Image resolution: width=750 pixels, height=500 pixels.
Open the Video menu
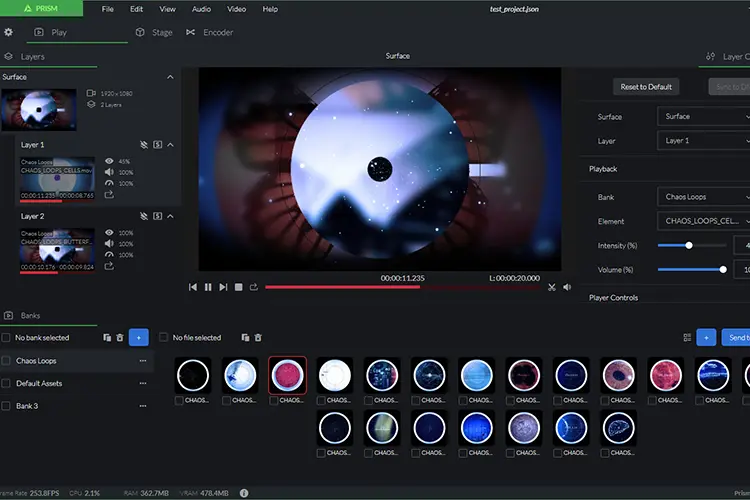(236, 9)
